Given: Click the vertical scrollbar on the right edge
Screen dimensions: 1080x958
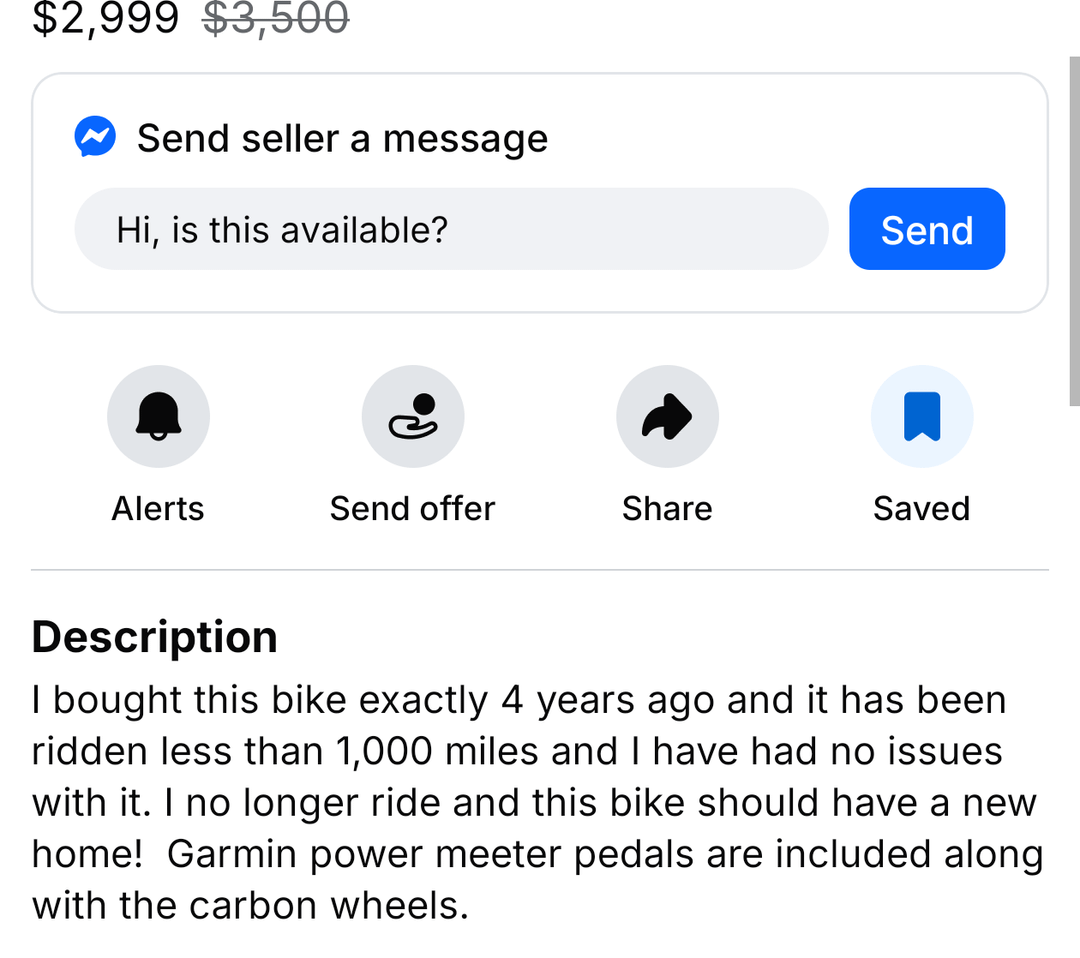Looking at the screenshot, I should click(1075, 230).
